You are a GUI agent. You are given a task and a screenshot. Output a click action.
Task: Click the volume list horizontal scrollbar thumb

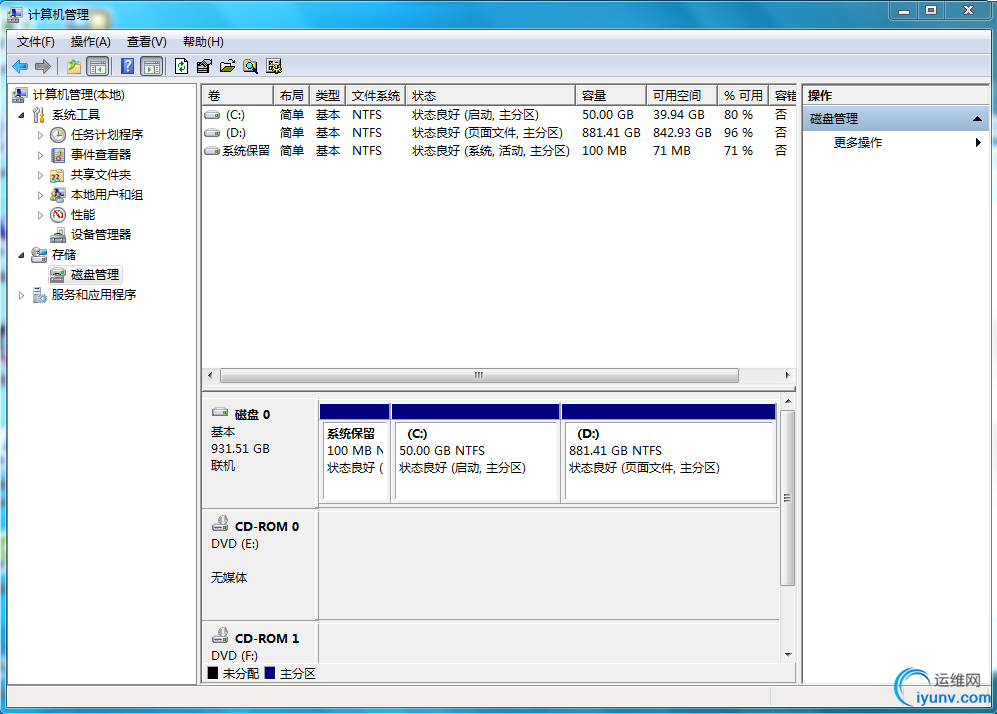pos(479,376)
